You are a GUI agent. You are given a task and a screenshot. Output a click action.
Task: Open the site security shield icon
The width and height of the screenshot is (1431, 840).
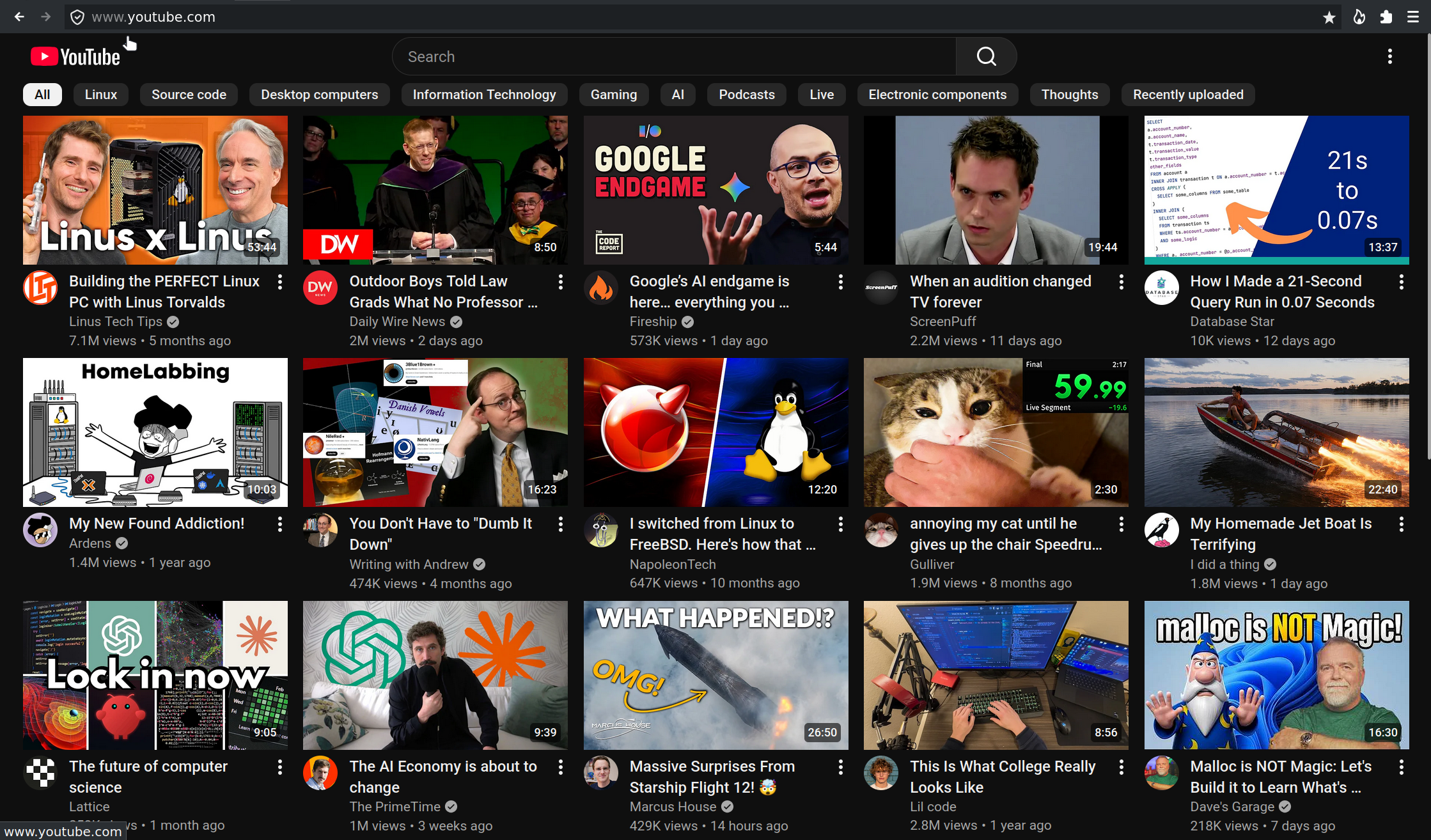click(77, 17)
